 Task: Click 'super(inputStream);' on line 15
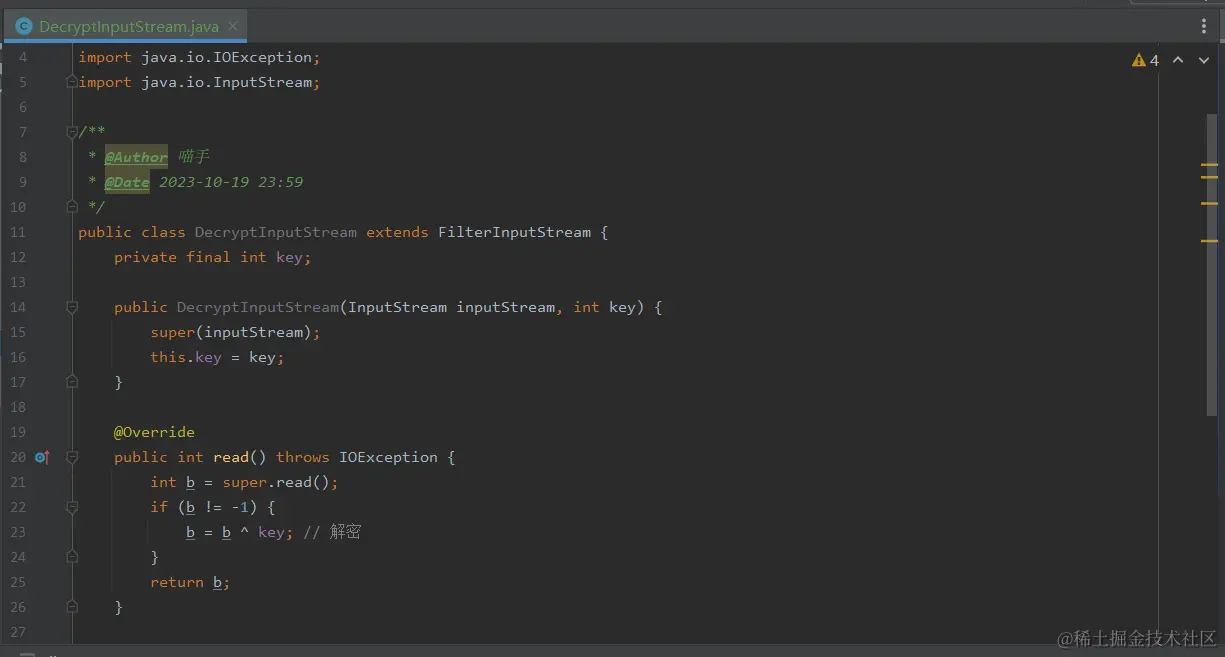click(235, 332)
